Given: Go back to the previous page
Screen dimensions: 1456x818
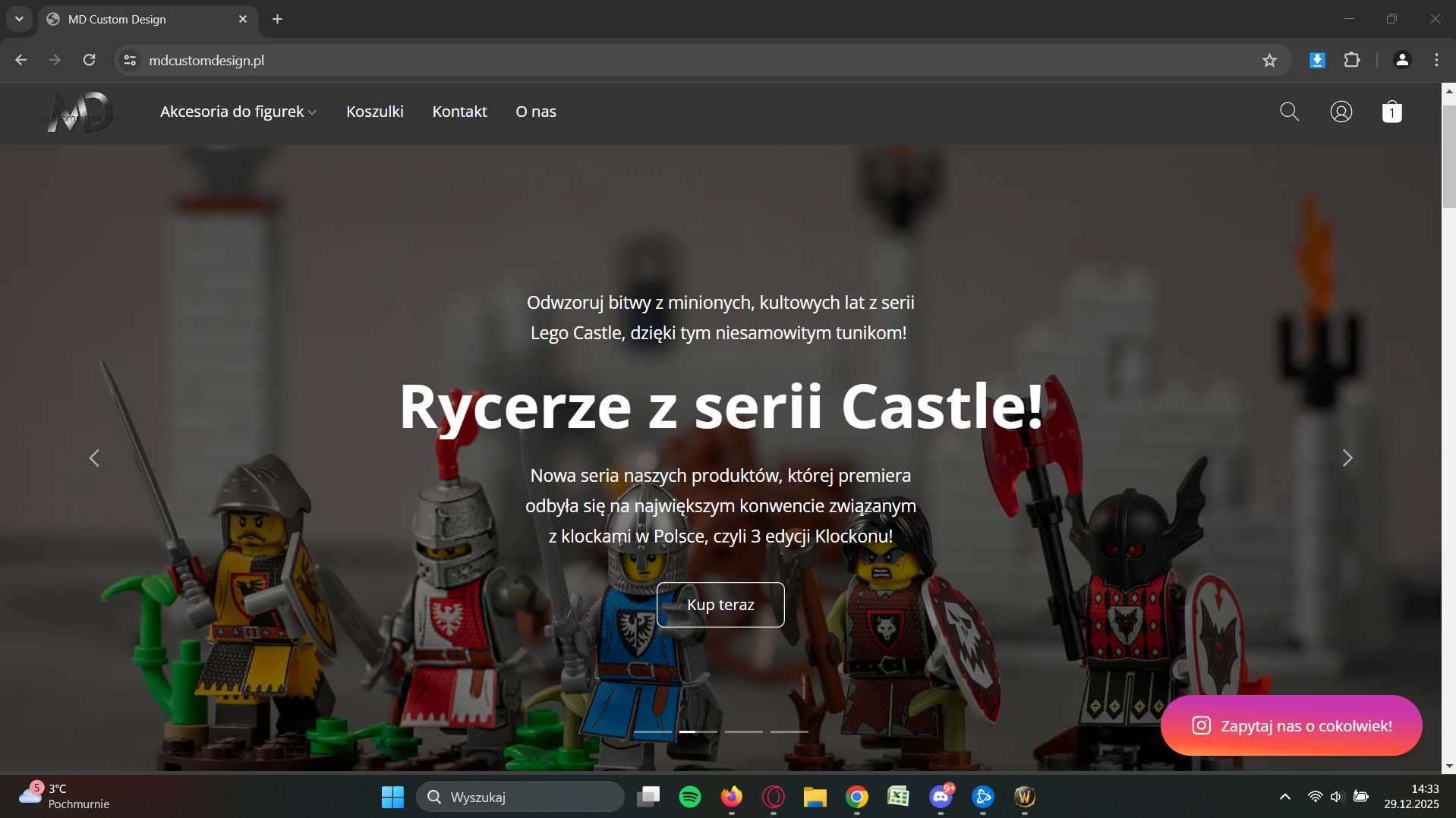Looking at the screenshot, I should tap(20, 60).
